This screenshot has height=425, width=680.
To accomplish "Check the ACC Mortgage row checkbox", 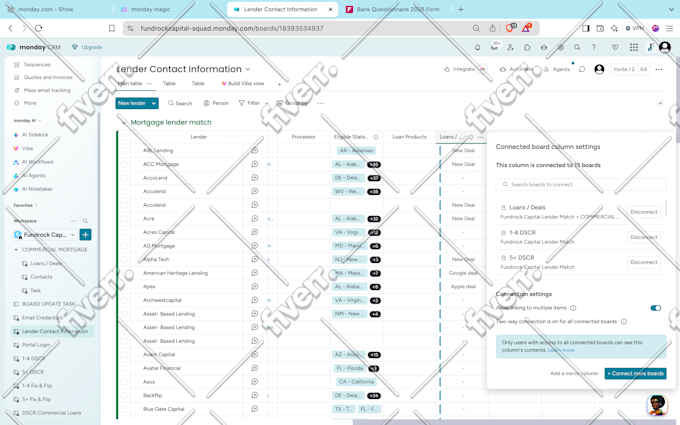I will [124, 164].
